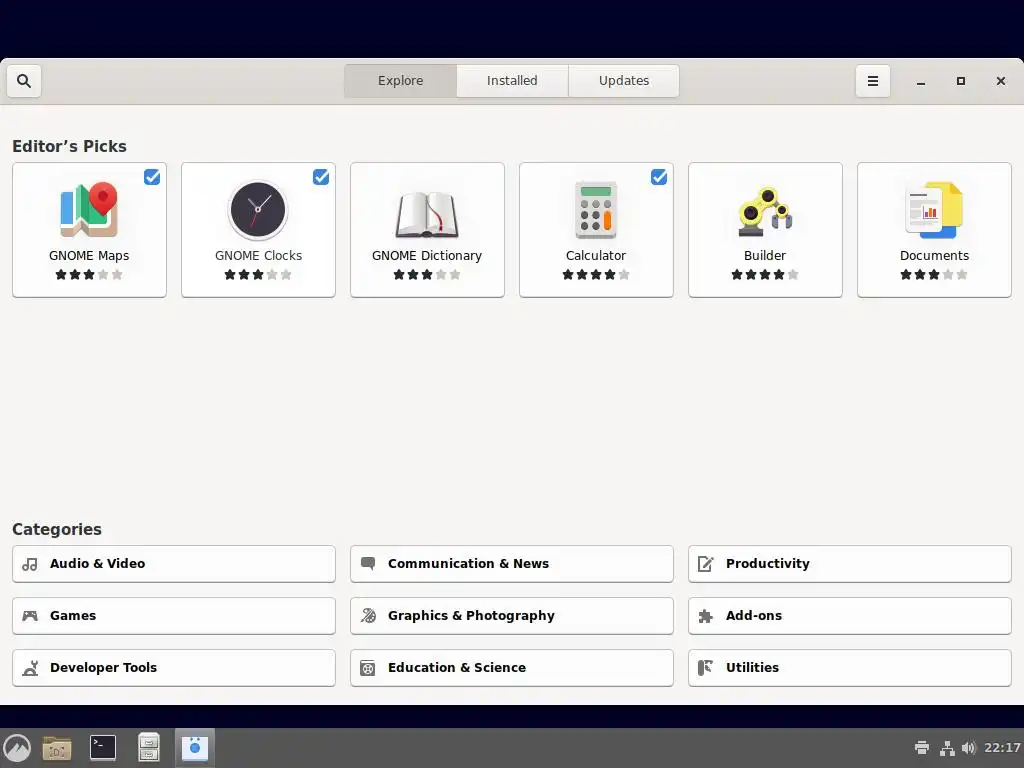Open the Graphics & Photography category

click(x=512, y=616)
